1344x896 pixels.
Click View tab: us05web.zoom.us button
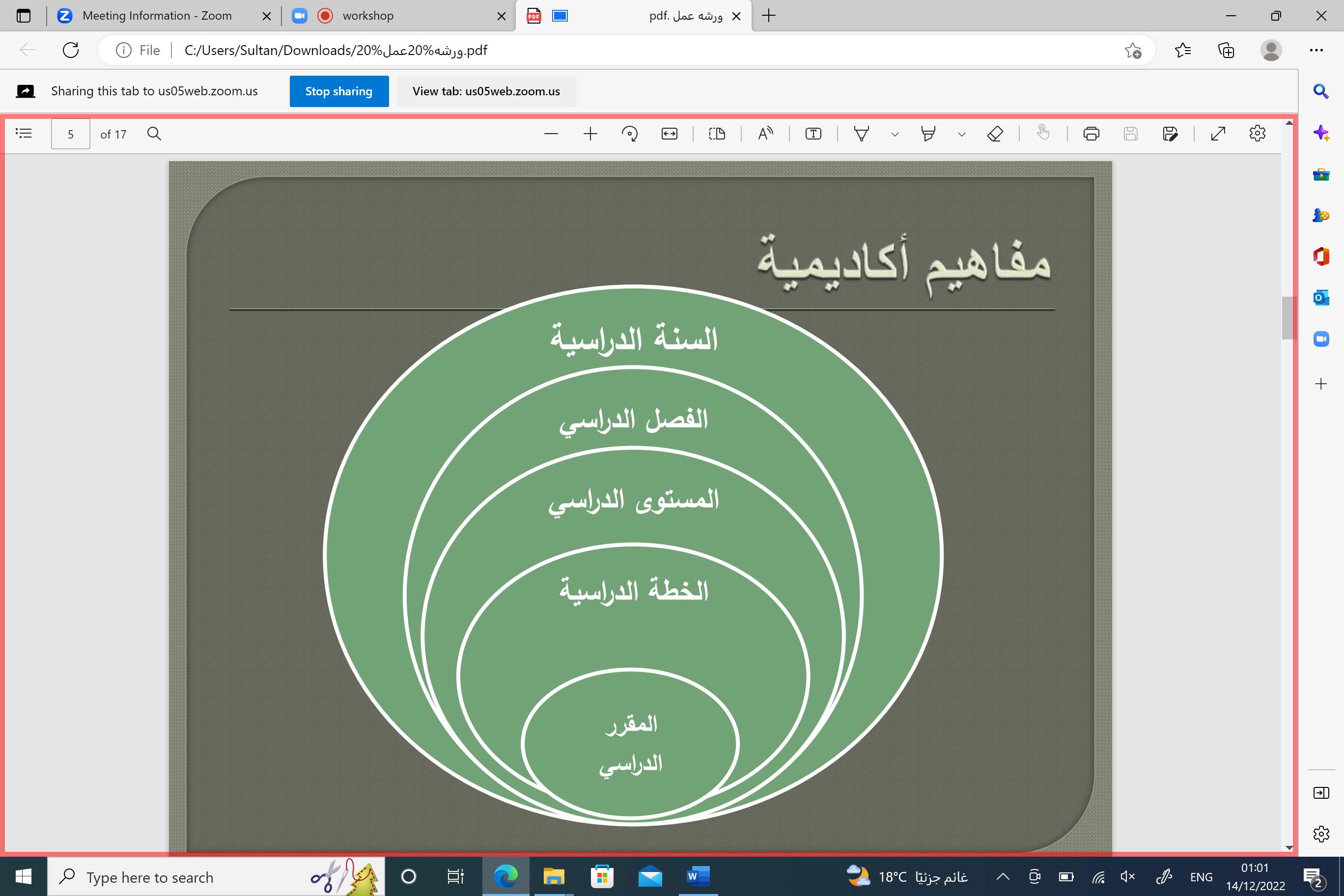click(x=486, y=91)
